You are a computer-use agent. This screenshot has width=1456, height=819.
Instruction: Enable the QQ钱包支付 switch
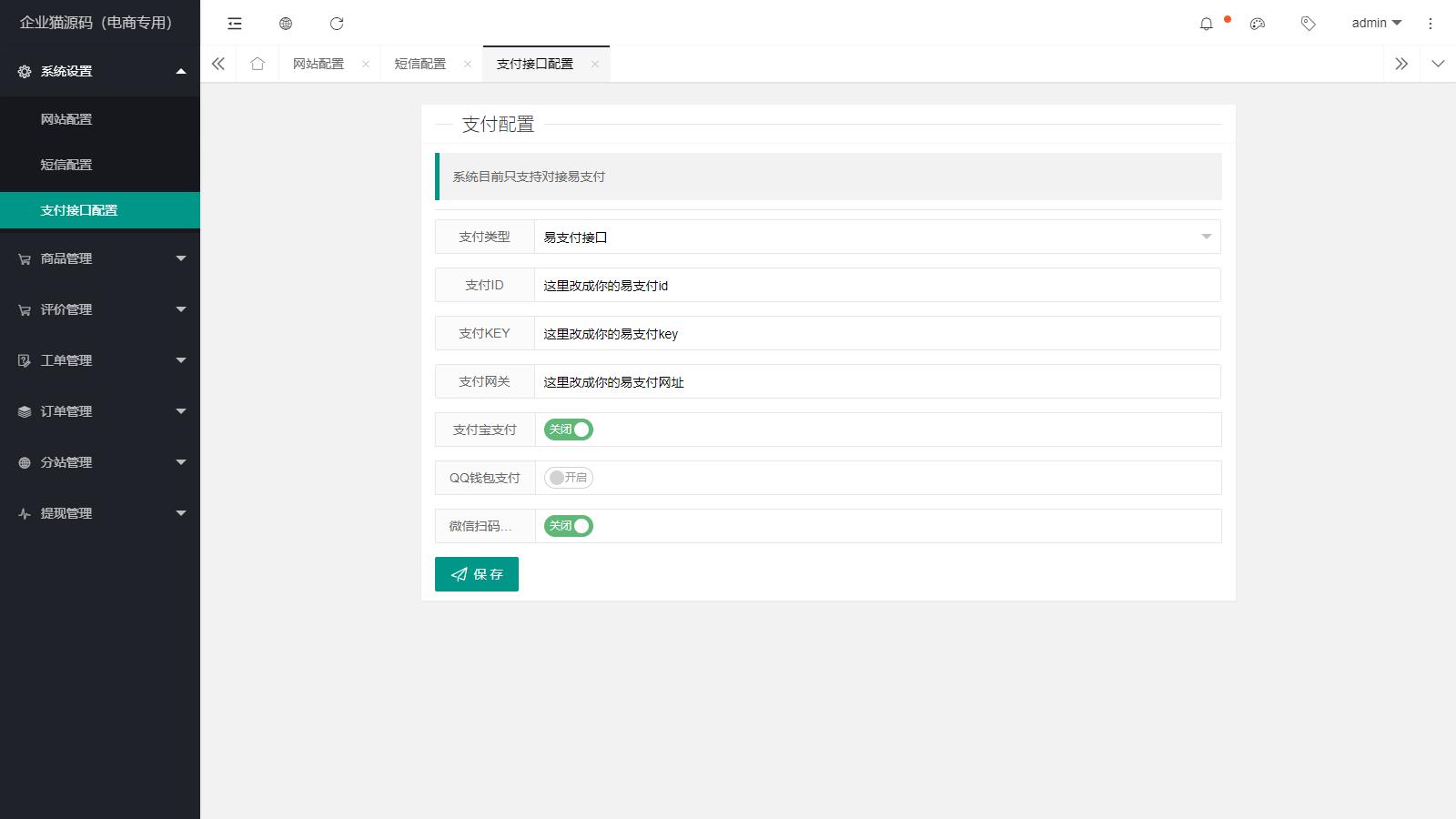coord(569,478)
